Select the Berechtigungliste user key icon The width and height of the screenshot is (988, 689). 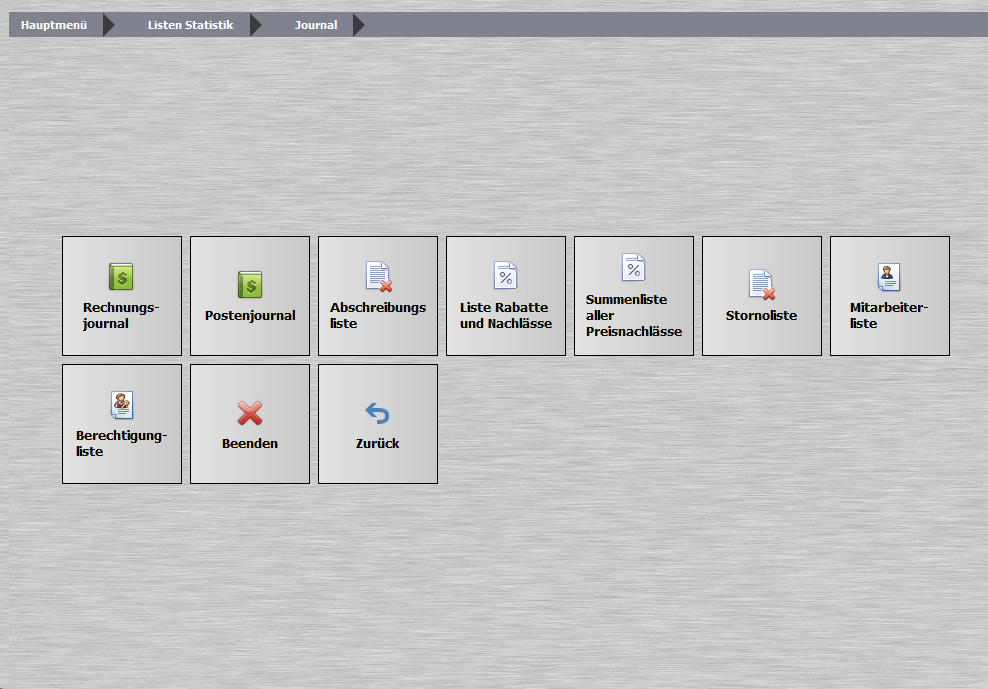(122, 405)
